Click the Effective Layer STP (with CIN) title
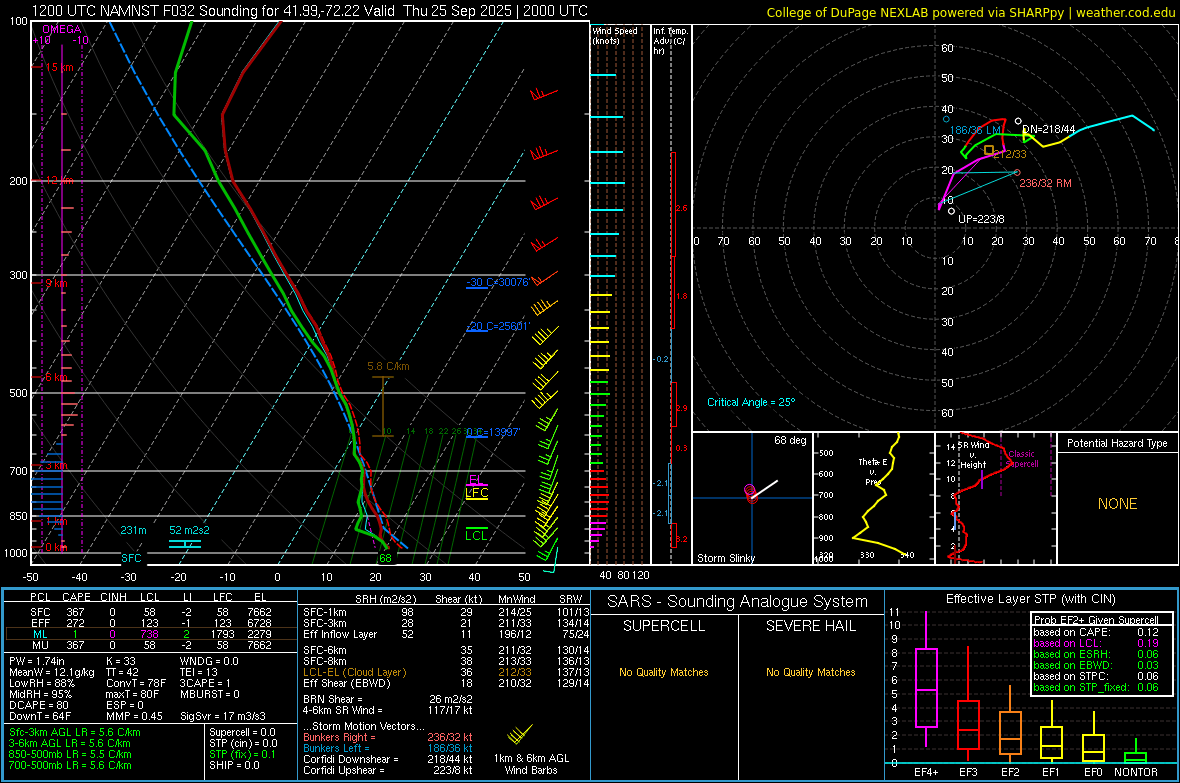The width and height of the screenshot is (1180, 783). point(1030,599)
